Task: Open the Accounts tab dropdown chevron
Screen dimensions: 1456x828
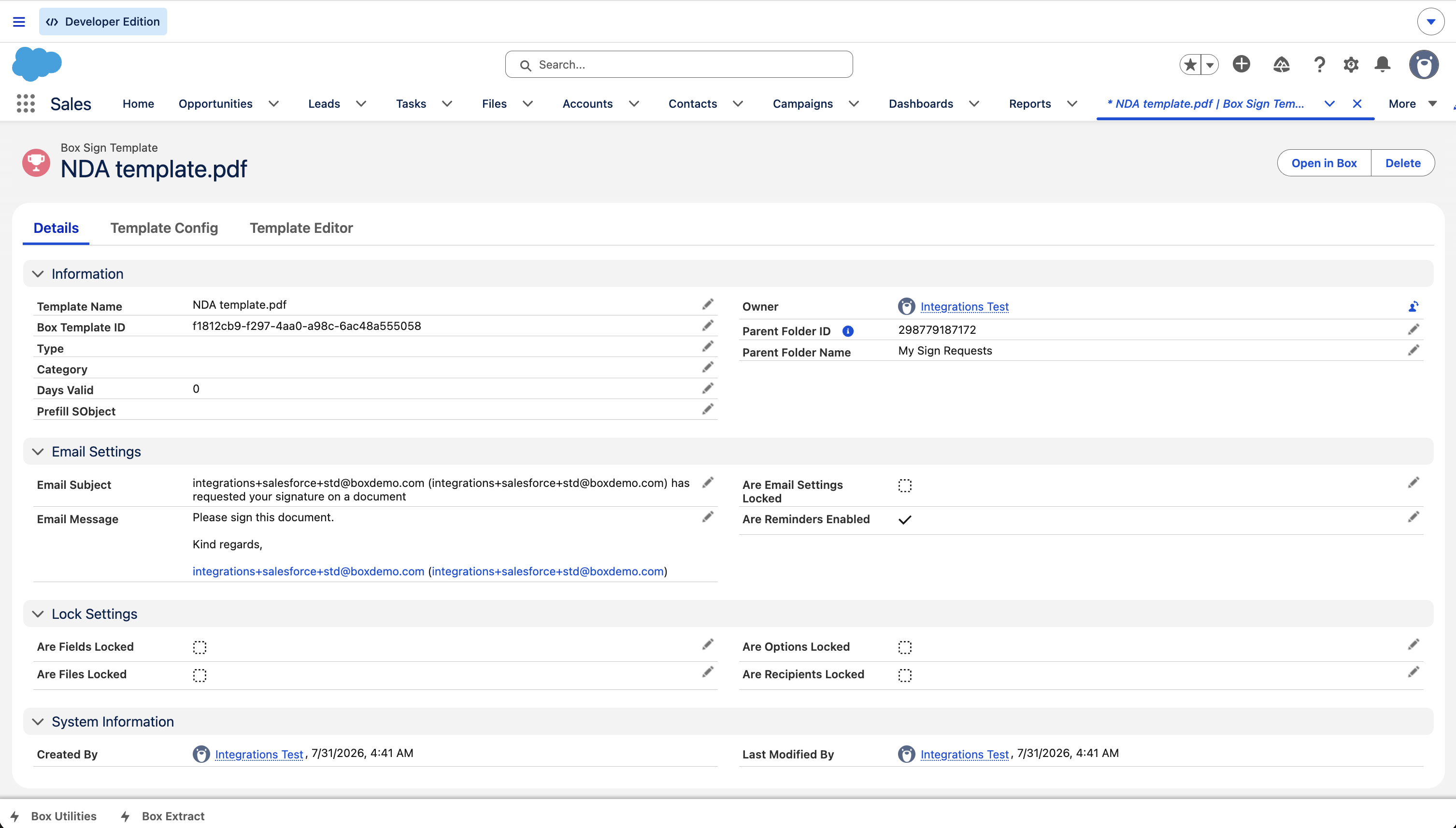Action: pos(634,103)
